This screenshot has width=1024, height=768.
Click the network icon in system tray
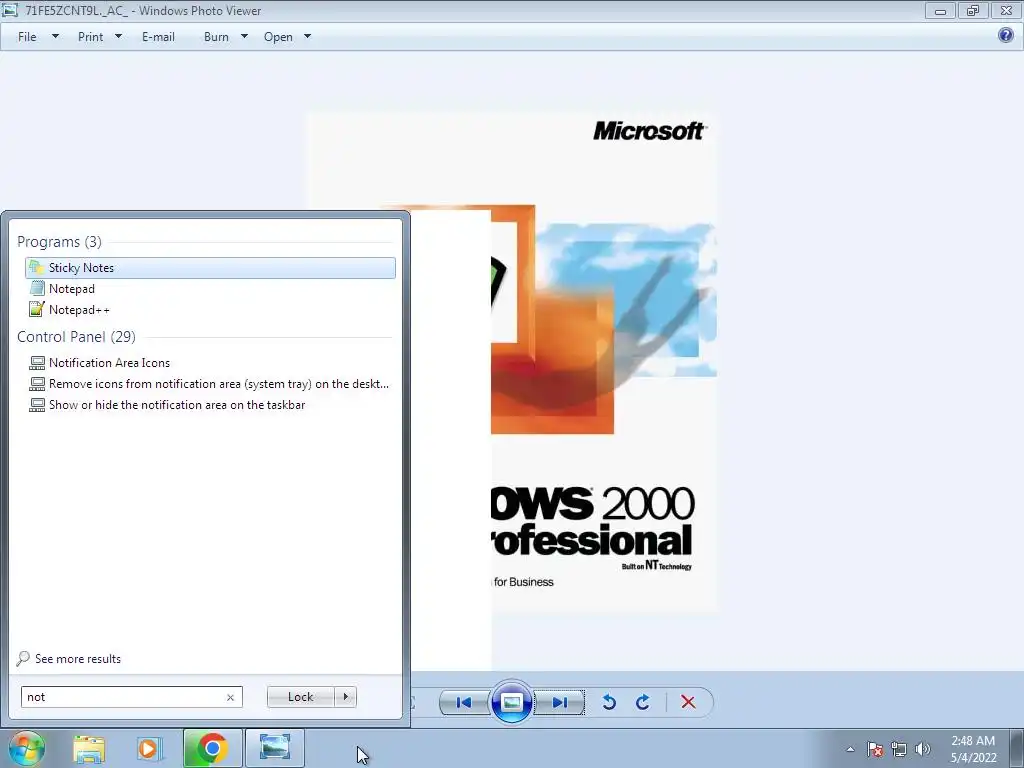pos(899,750)
